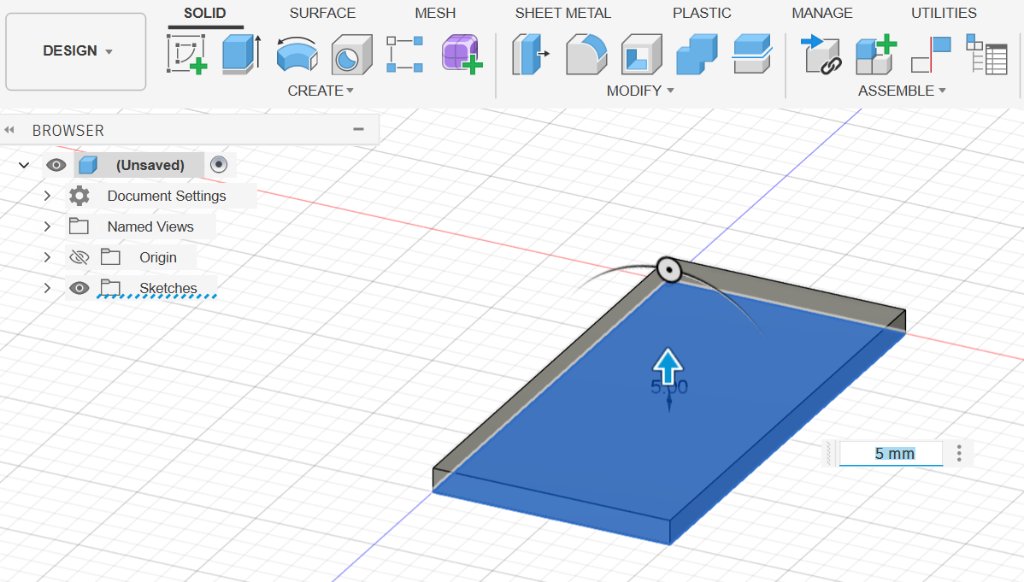Expand the Named Views node
This screenshot has height=582, width=1024.
click(x=47, y=227)
